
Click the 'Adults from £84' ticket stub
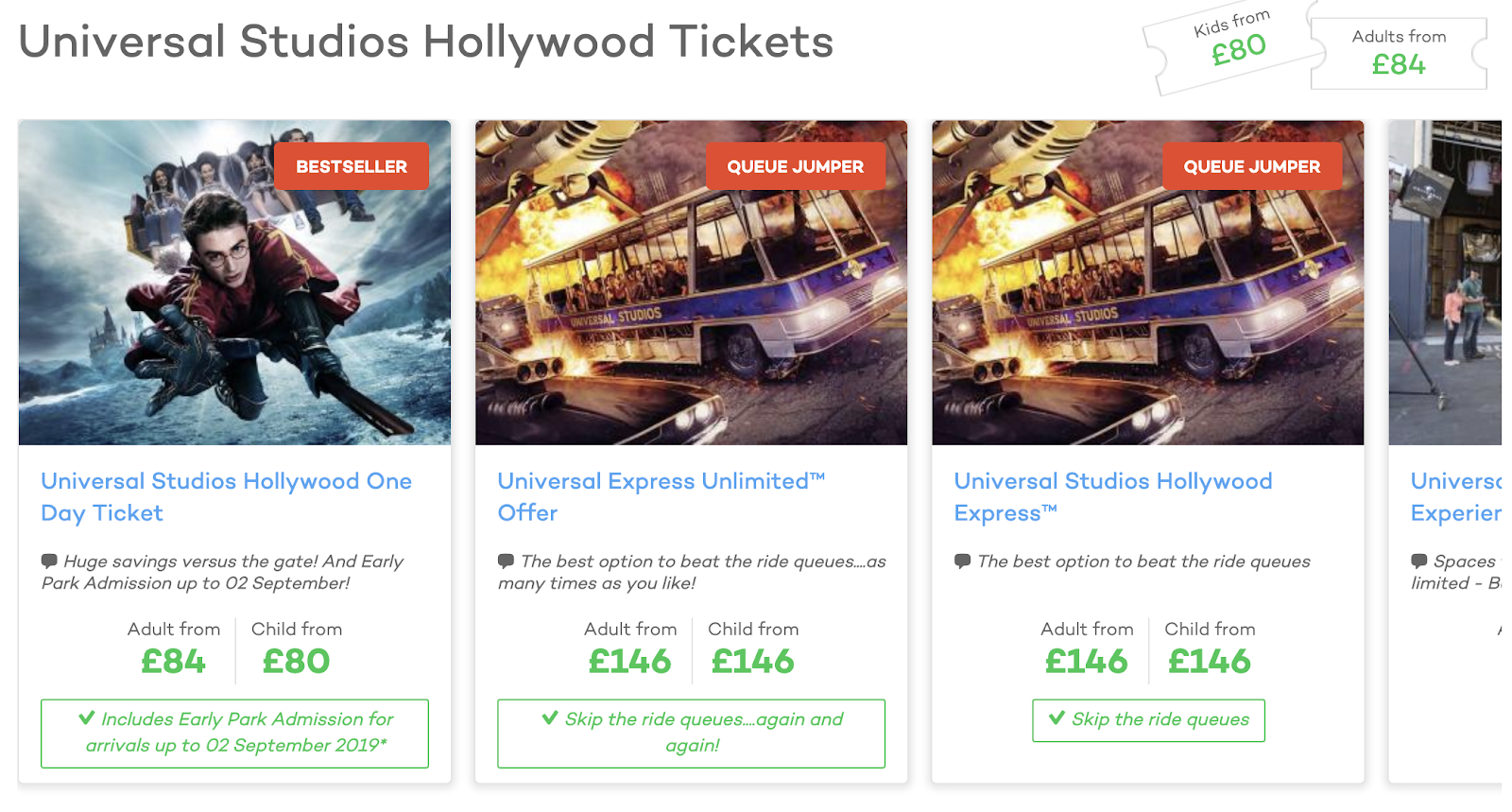1399,53
